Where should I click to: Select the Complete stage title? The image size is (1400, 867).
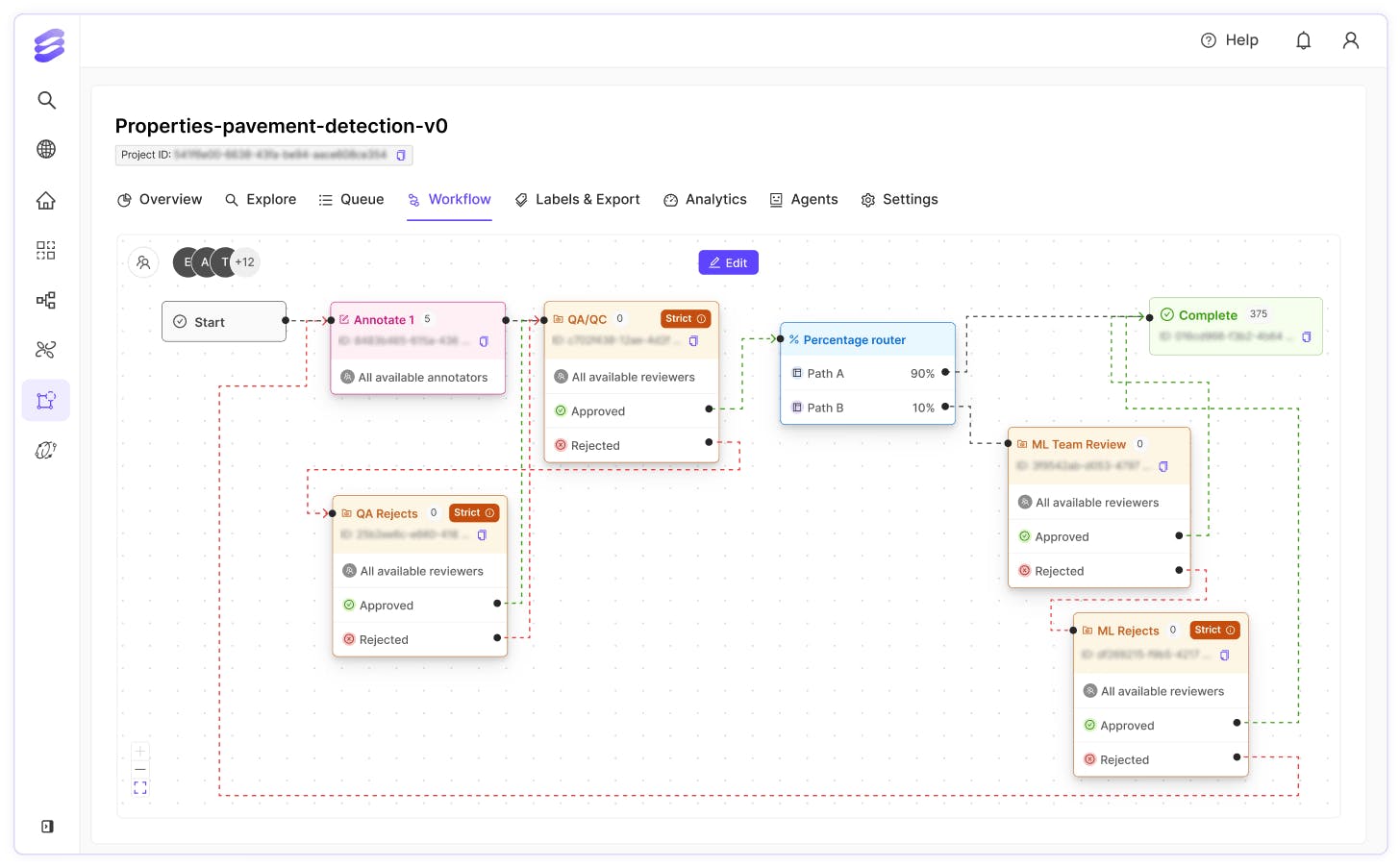click(x=1208, y=315)
